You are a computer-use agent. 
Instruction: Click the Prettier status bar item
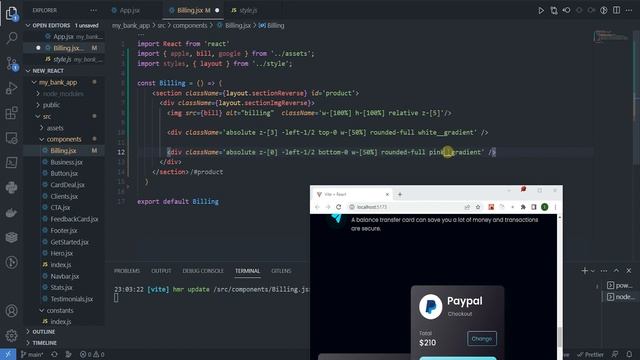click(590, 354)
